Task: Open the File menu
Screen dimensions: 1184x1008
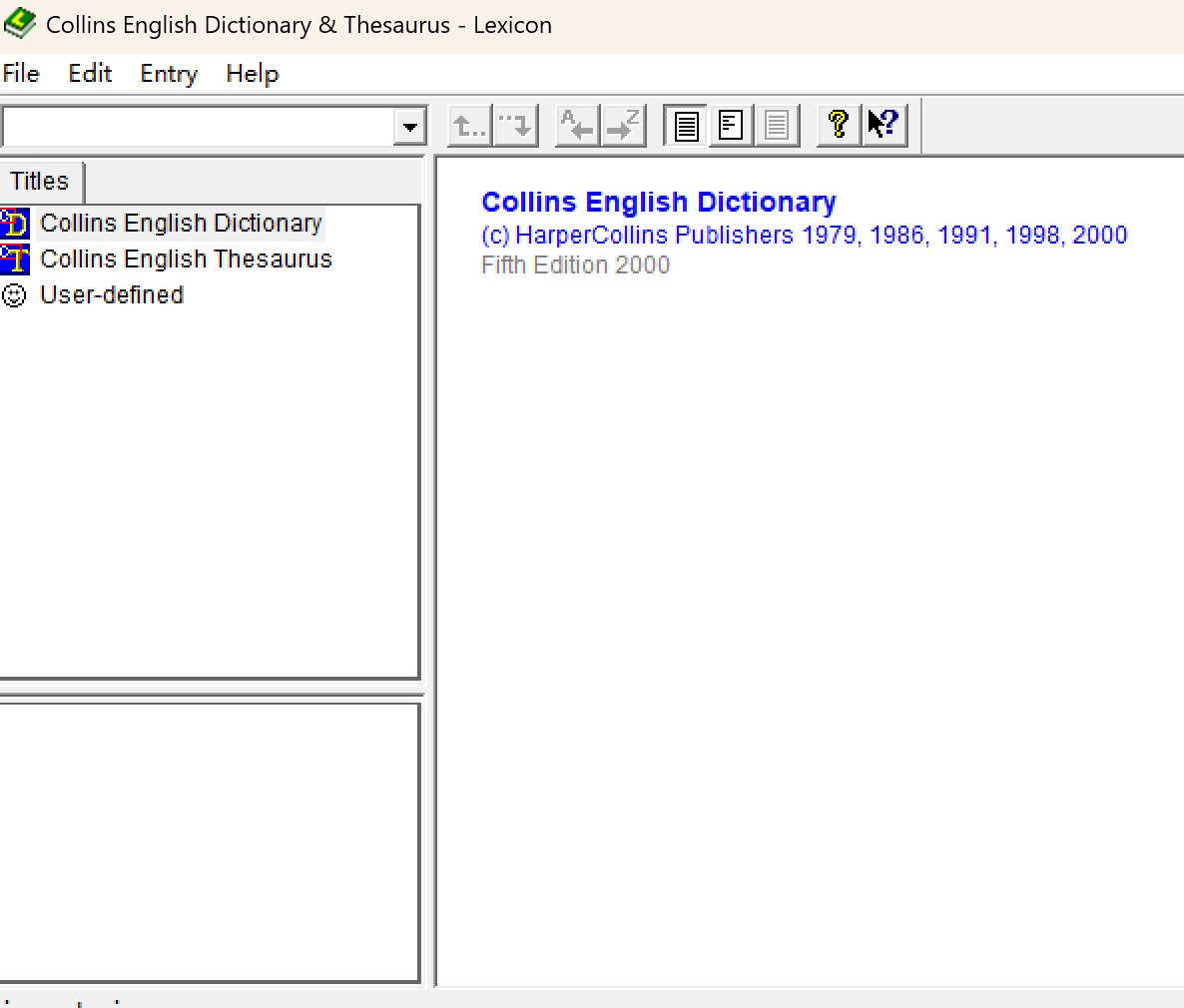Action: tap(21, 74)
